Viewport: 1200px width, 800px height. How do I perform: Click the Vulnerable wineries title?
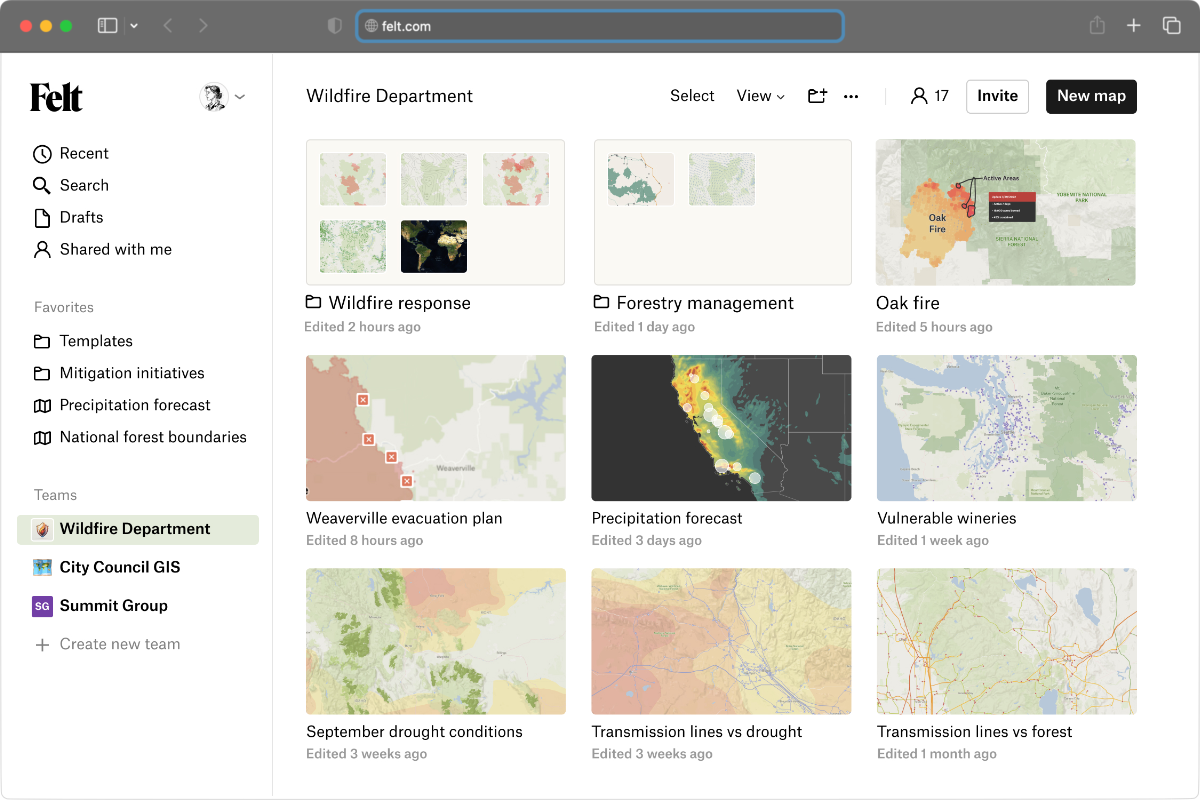coord(947,518)
